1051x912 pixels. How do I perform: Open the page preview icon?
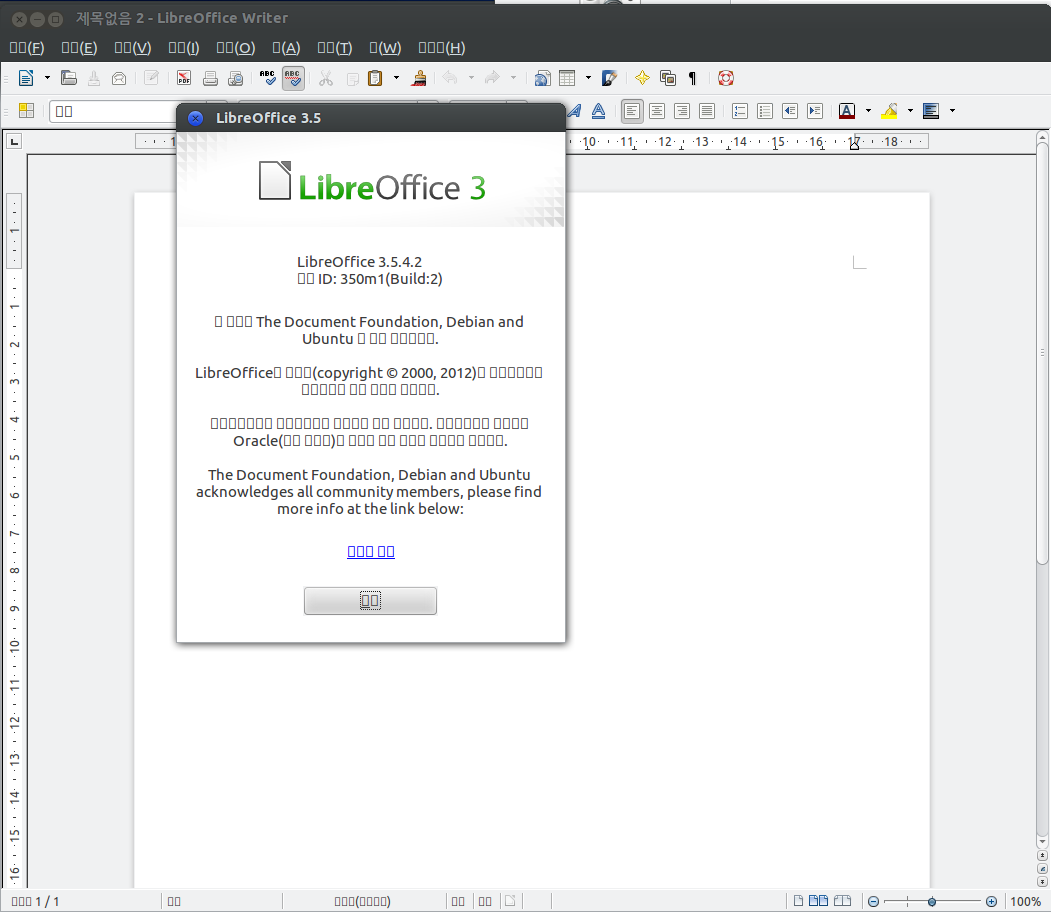click(x=235, y=78)
